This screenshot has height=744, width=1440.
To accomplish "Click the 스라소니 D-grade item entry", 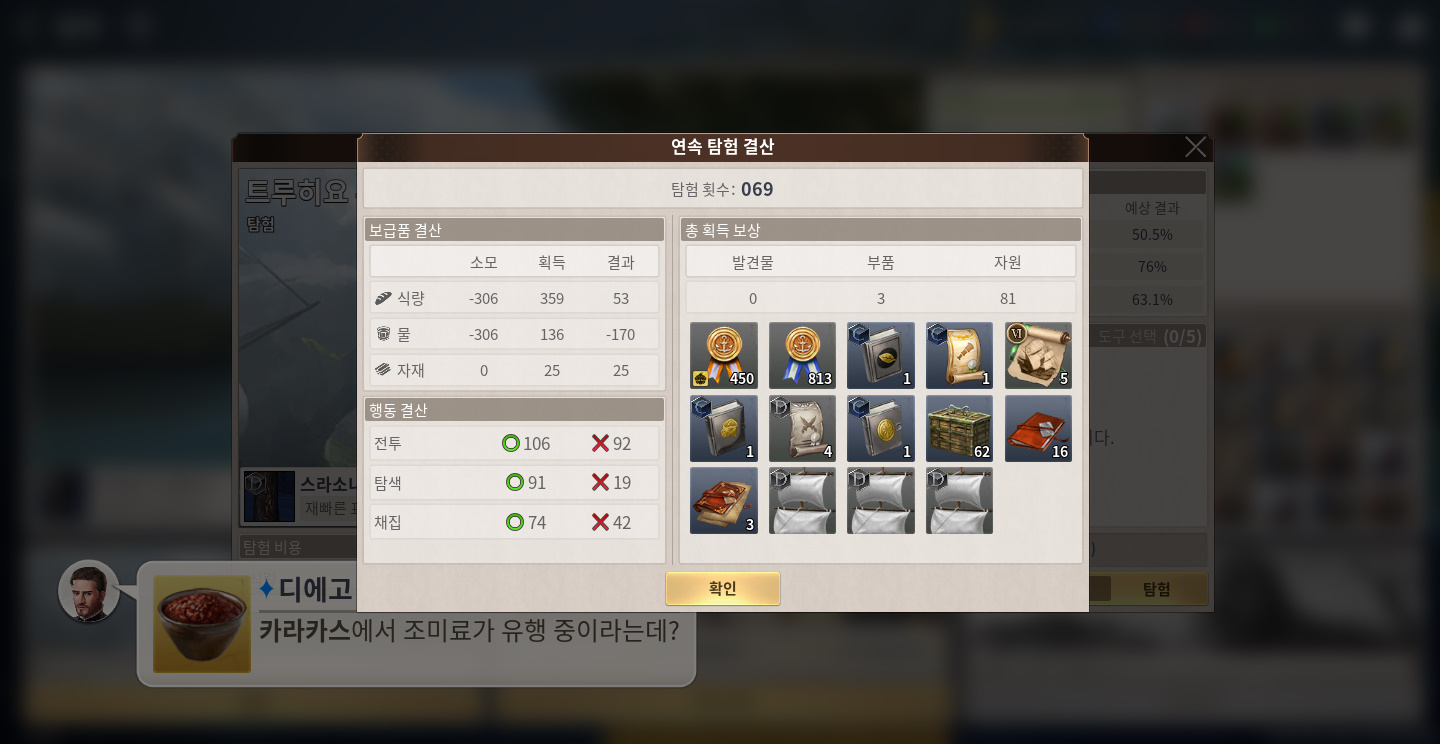I will [x=300, y=496].
